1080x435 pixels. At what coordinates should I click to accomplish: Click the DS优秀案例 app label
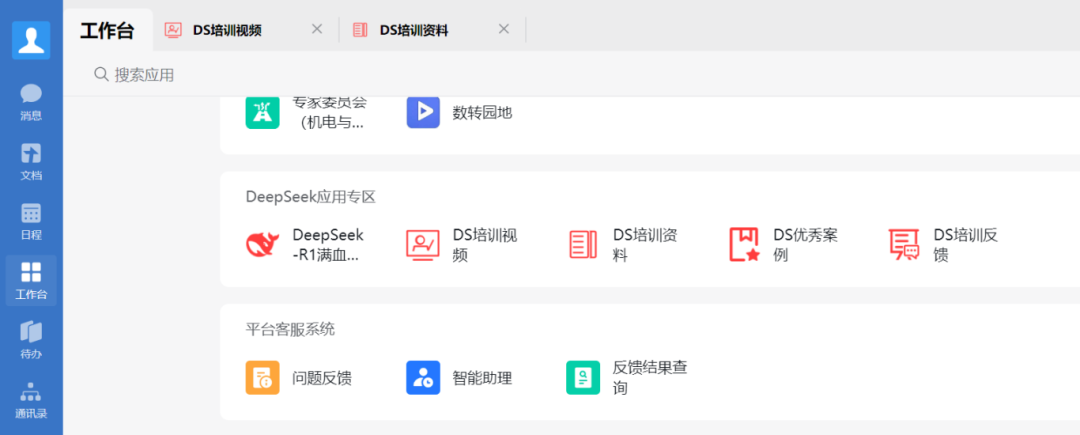pyautogui.click(x=806, y=246)
